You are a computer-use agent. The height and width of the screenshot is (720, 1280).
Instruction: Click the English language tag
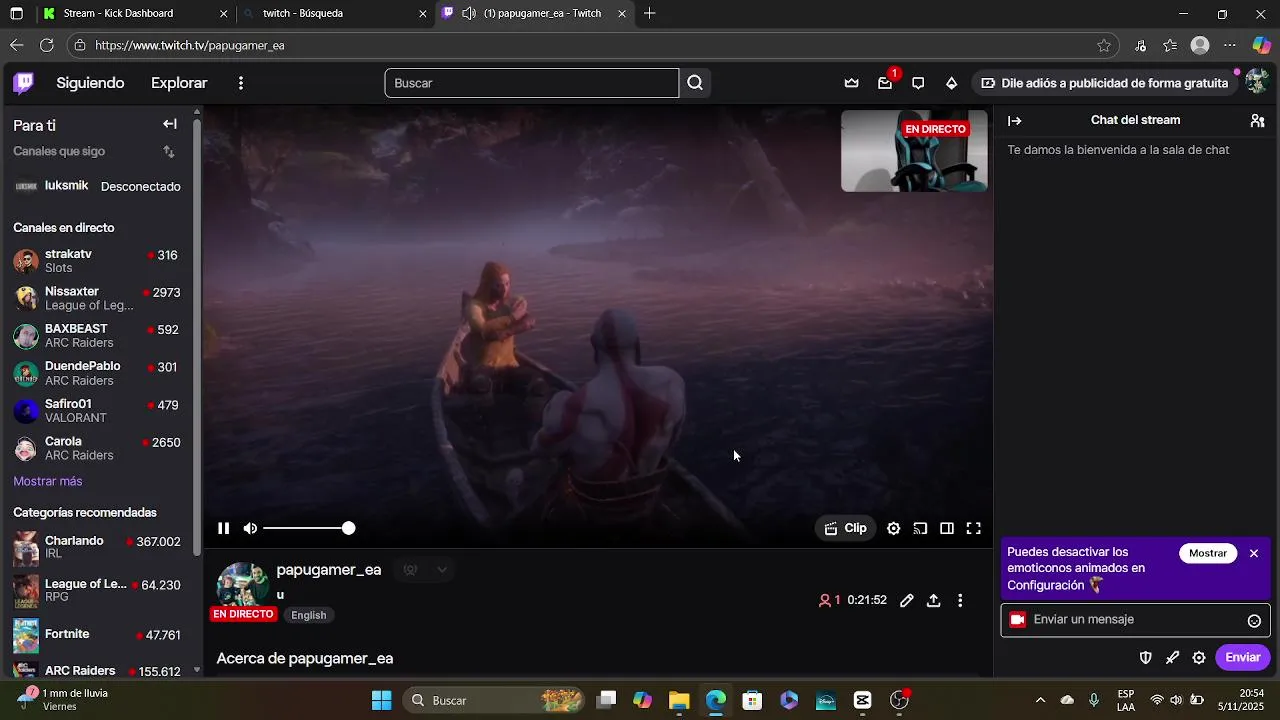click(x=308, y=615)
